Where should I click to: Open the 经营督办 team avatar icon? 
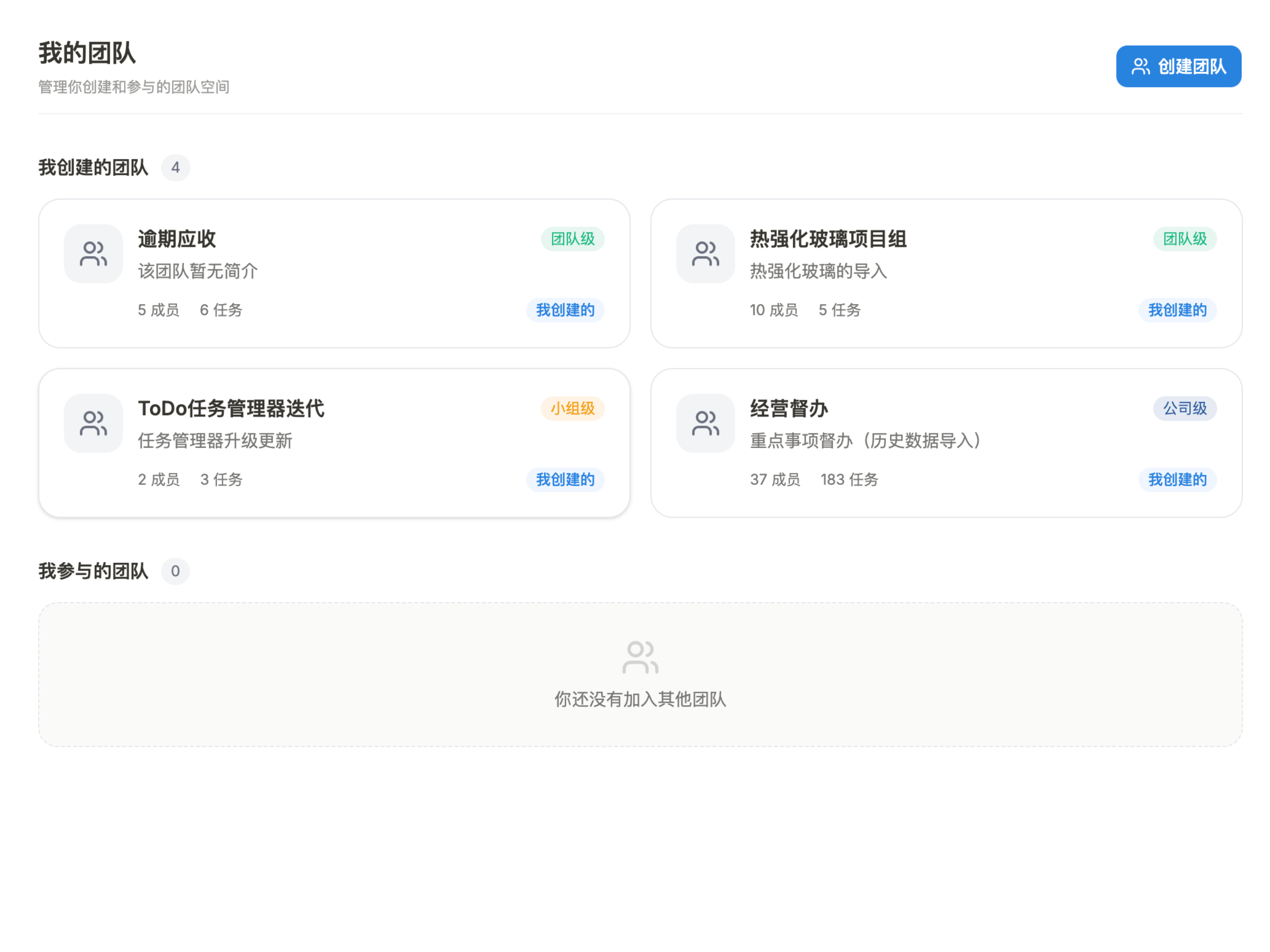point(705,423)
